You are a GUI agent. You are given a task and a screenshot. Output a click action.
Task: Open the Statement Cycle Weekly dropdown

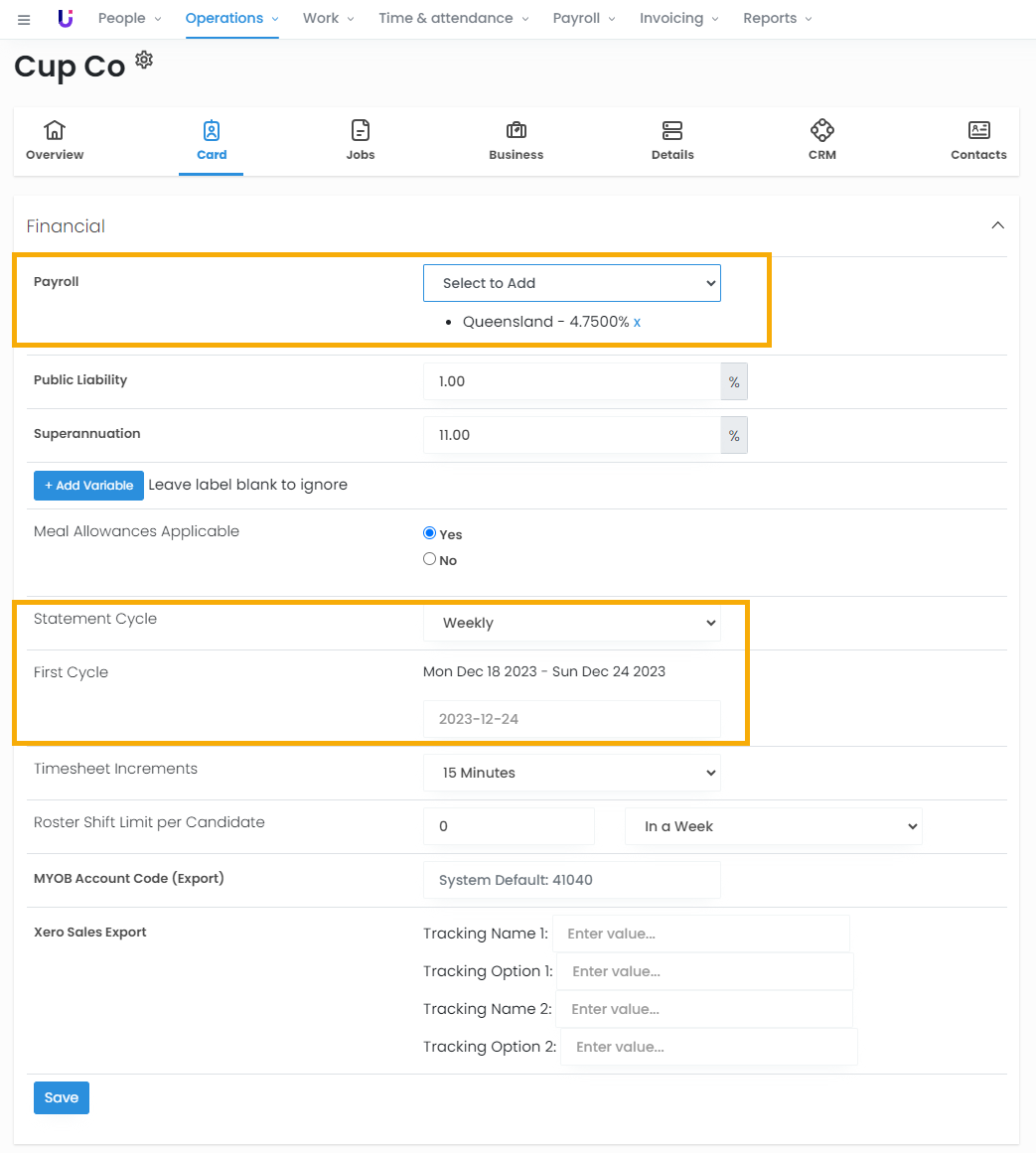pos(571,623)
